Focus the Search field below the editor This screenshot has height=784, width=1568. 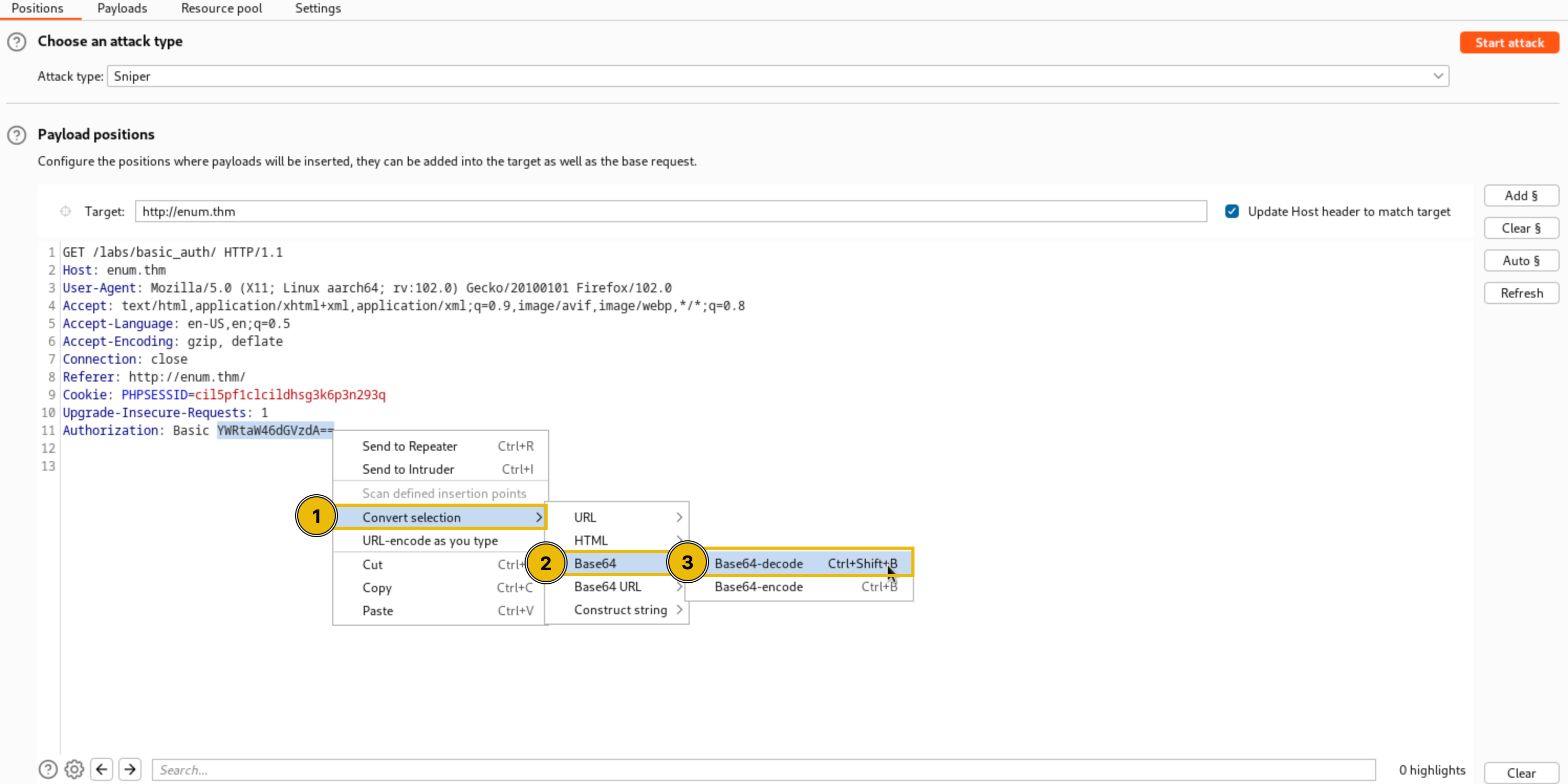click(764, 769)
